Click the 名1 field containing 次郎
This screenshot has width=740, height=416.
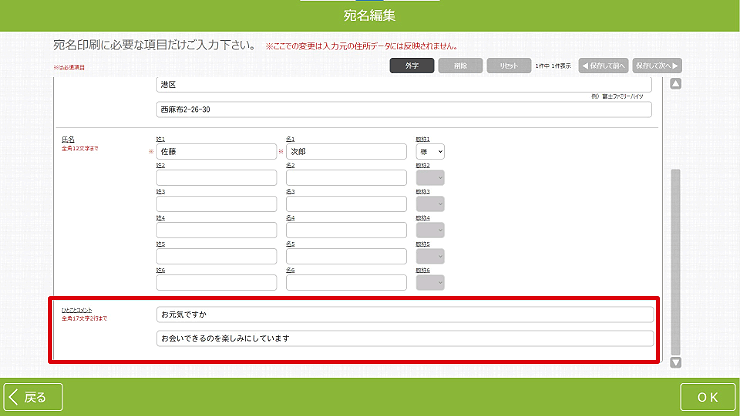[345, 152]
